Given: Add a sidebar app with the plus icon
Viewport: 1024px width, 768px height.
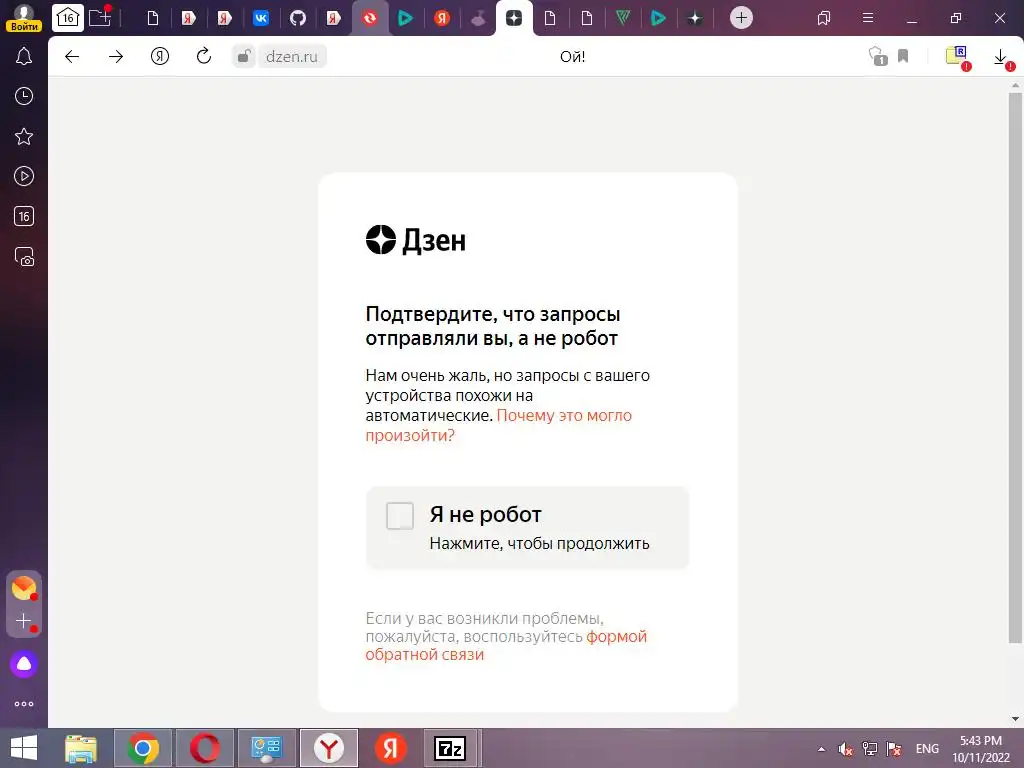Looking at the screenshot, I should pos(24,621).
